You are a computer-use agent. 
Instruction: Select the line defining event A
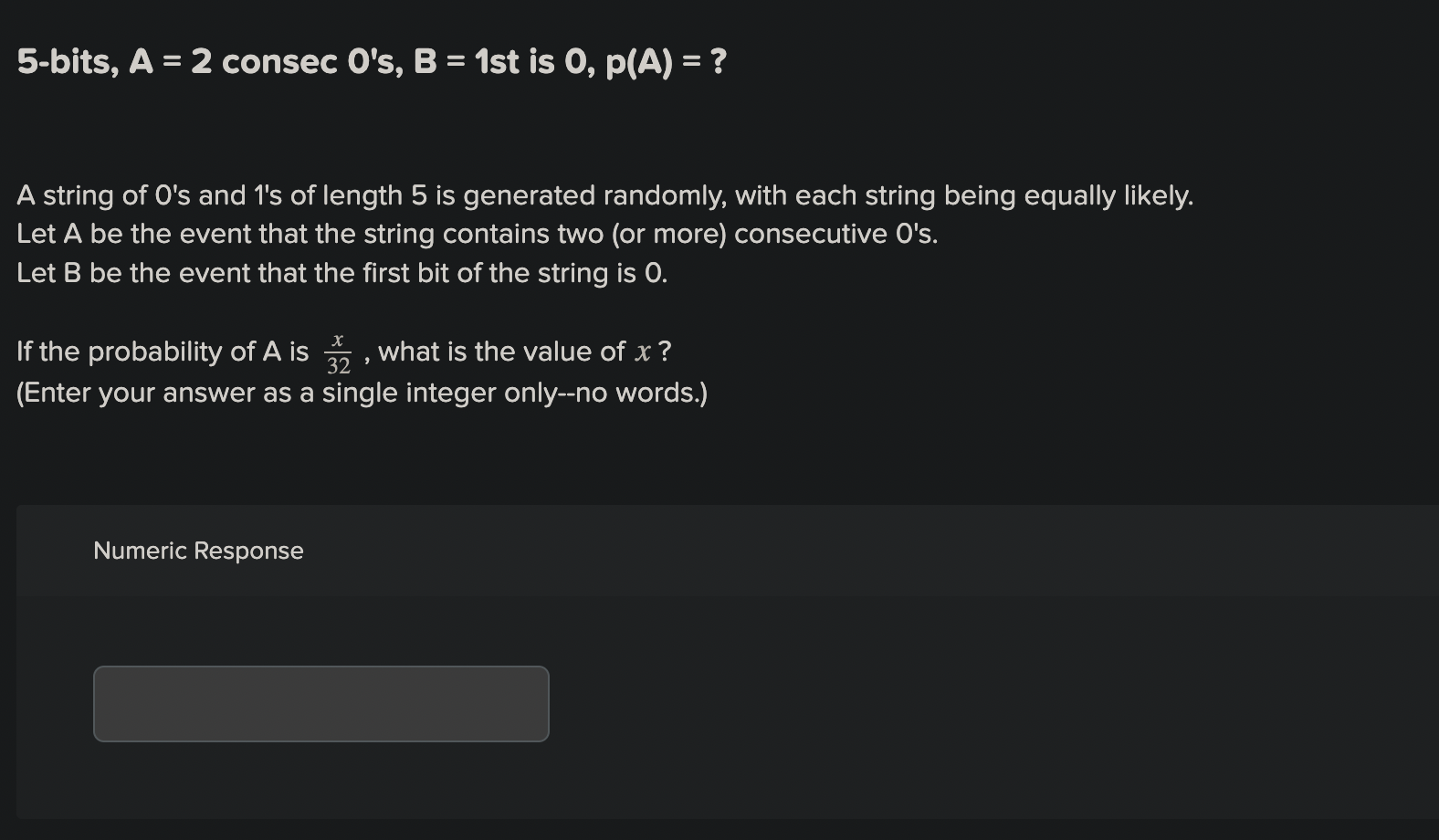(x=475, y=234)
